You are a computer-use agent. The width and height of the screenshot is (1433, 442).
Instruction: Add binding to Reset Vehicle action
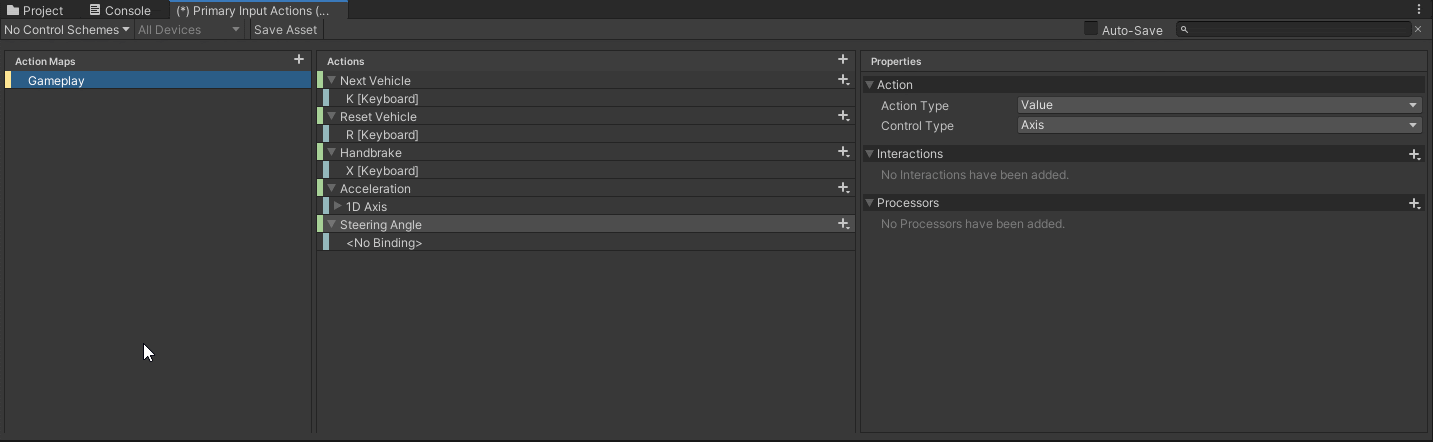point(843,116)
